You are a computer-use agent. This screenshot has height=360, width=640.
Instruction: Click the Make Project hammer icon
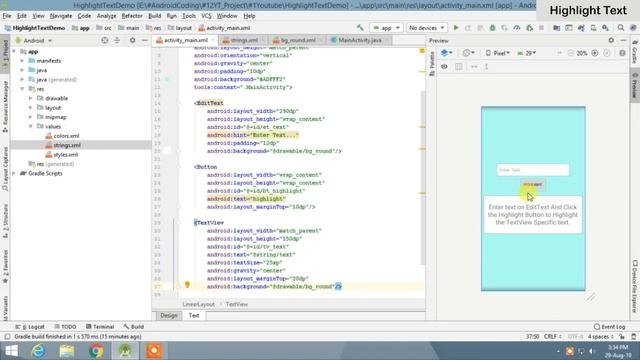360,28
